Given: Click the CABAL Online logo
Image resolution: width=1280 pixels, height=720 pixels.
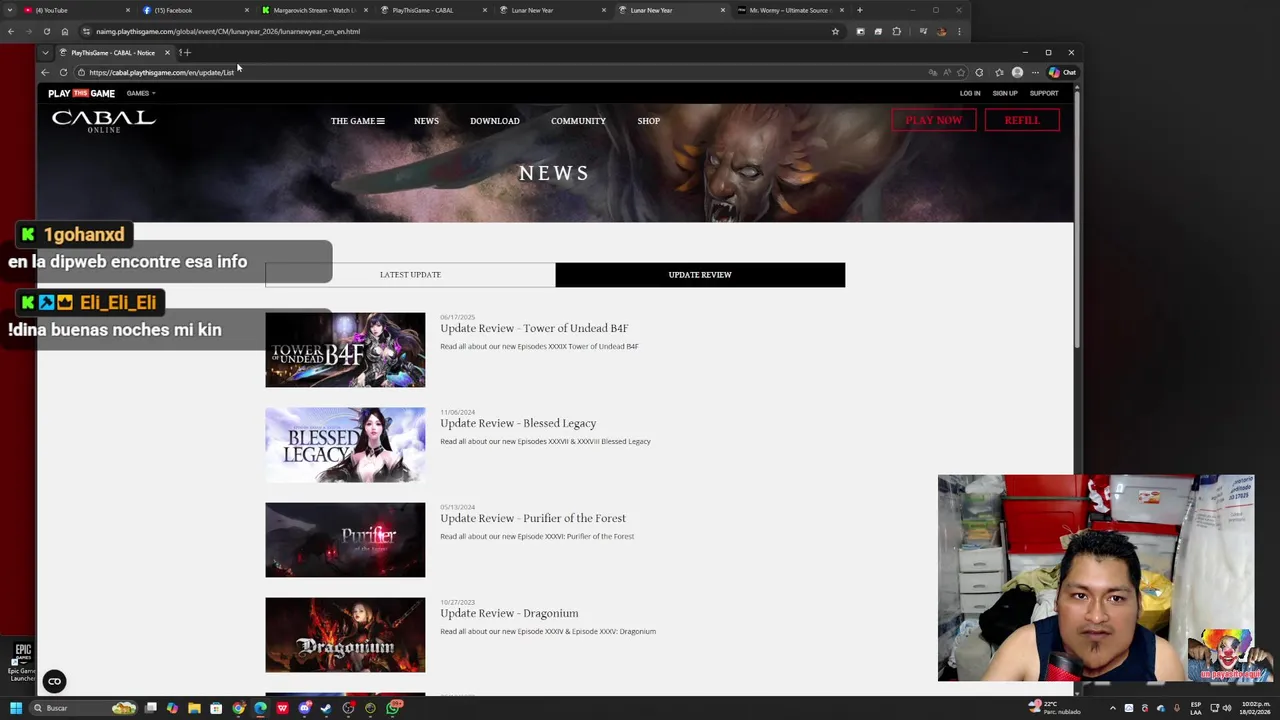Looking at the screenshot, I should point(103,121).
